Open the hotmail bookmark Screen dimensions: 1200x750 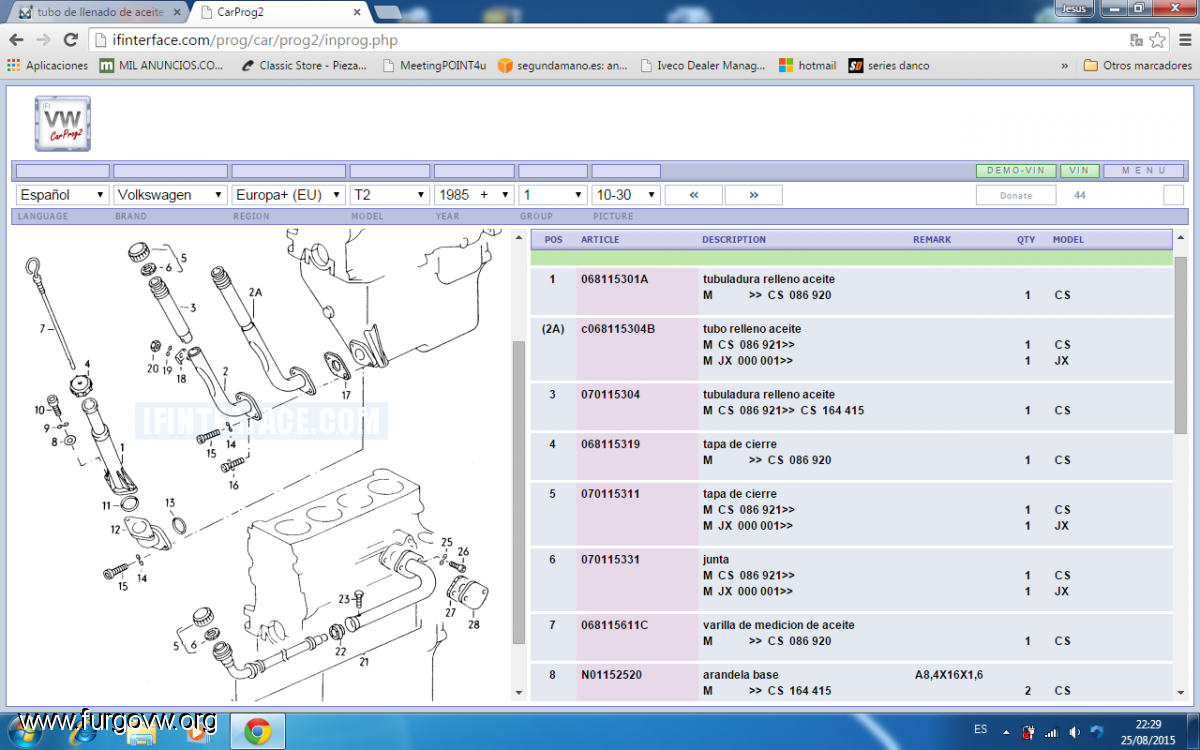click(808, 66)
